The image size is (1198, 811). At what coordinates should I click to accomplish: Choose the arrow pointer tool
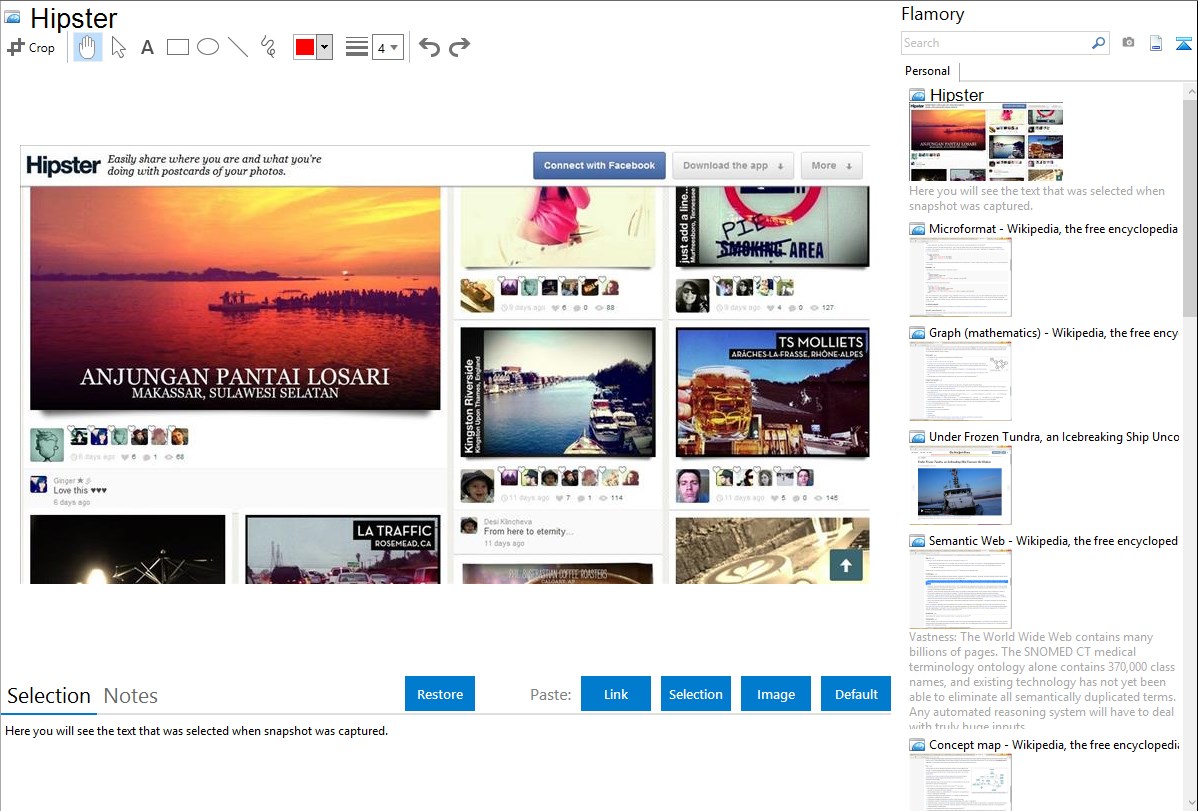[x=118, y=47]
